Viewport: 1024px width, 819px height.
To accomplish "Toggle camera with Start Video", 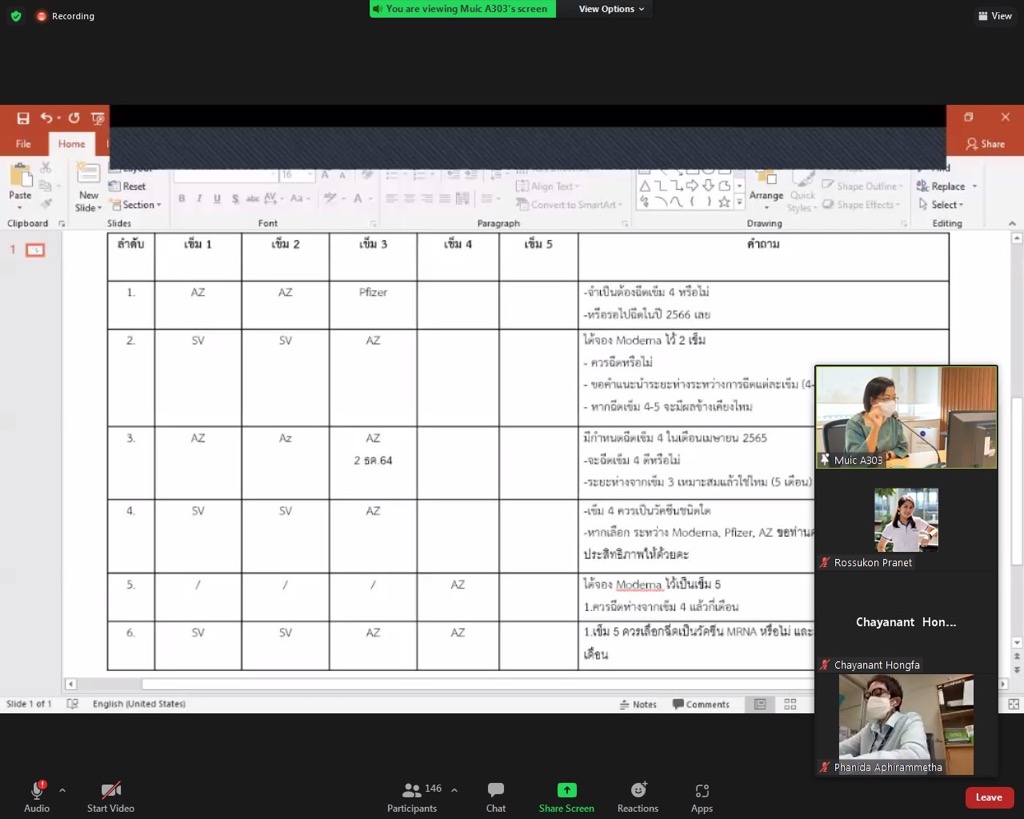I will coord(110,797).
